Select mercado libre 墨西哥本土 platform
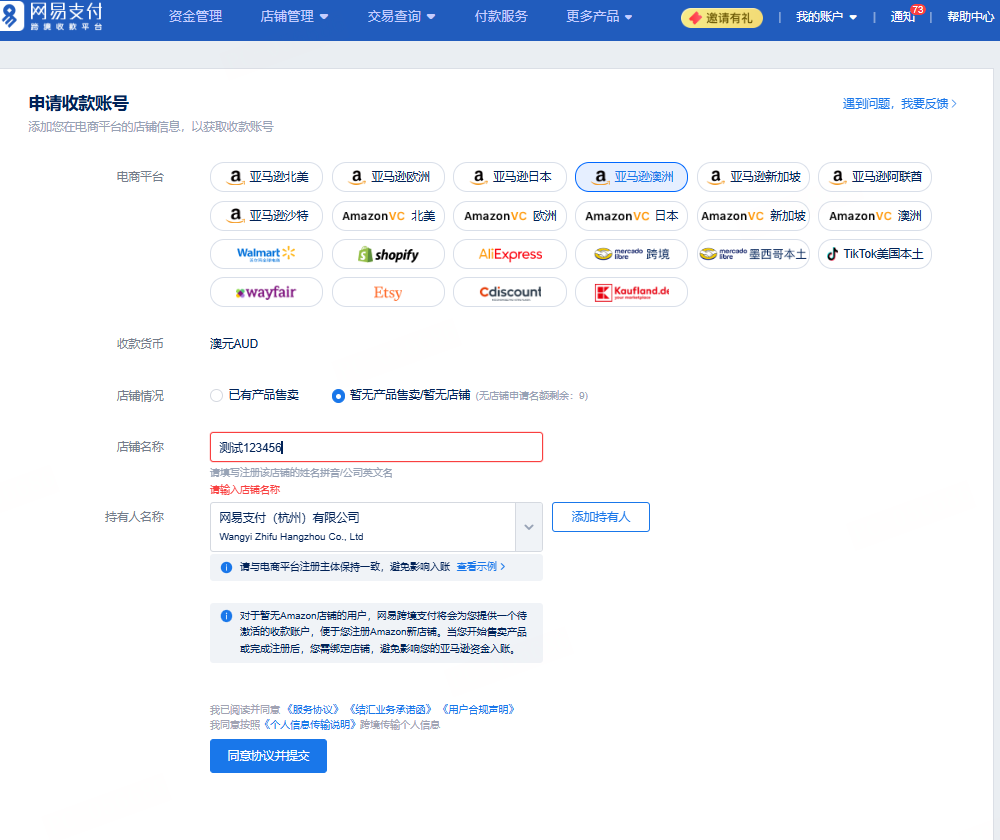Viewport: 1000px width, 840px height. (x=752, y=254)
